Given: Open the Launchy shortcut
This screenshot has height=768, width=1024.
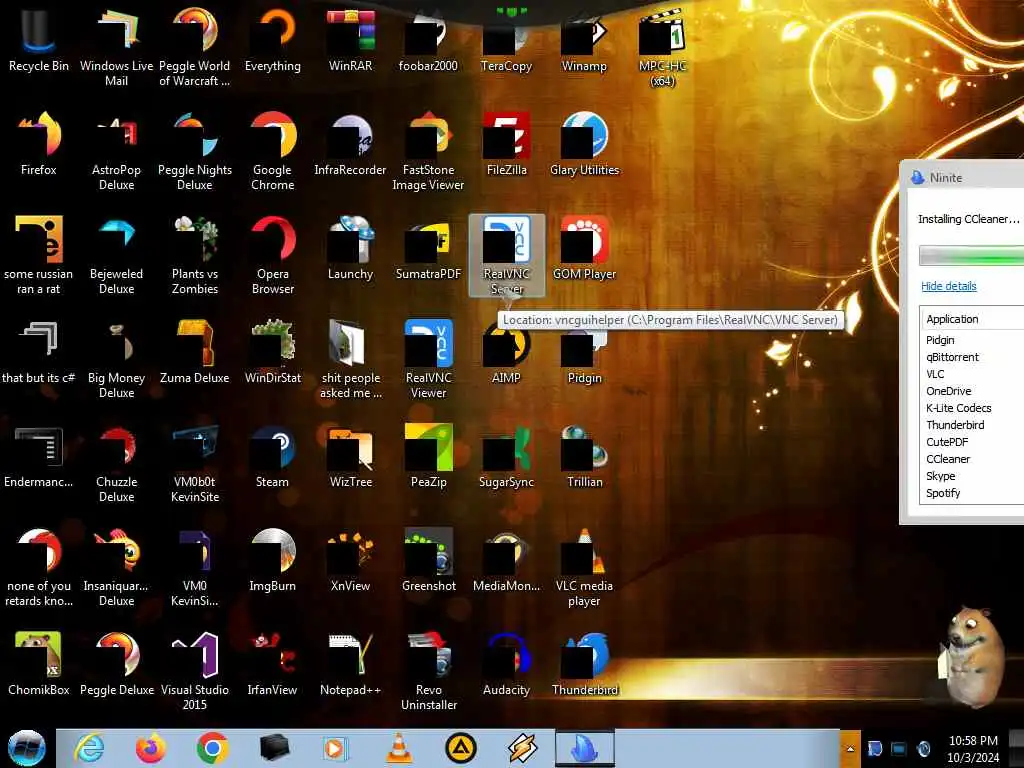Looking at the screenshot, I should point(351,248).
